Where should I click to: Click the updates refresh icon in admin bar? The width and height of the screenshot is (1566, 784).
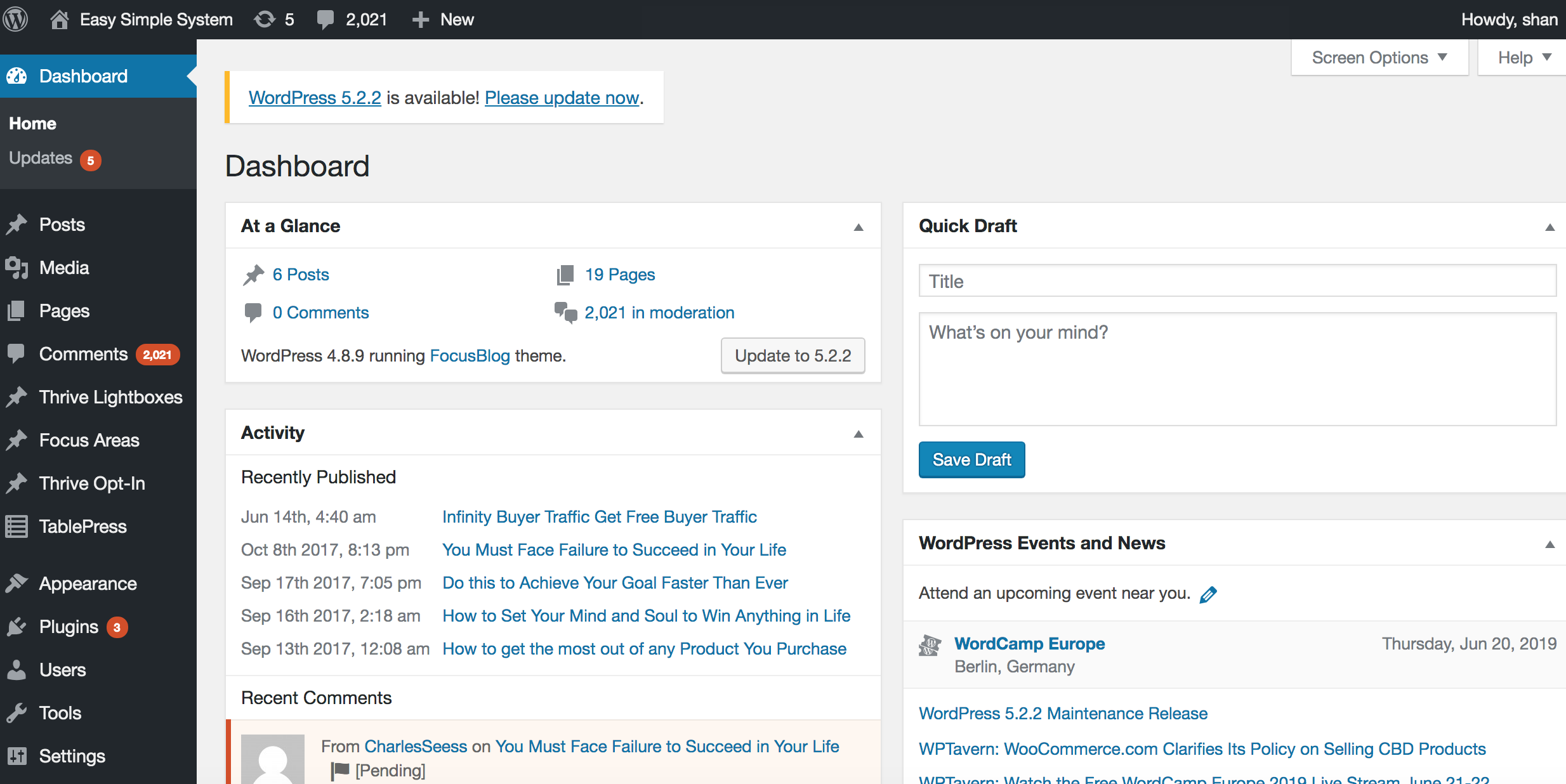(x=265, y=19)
